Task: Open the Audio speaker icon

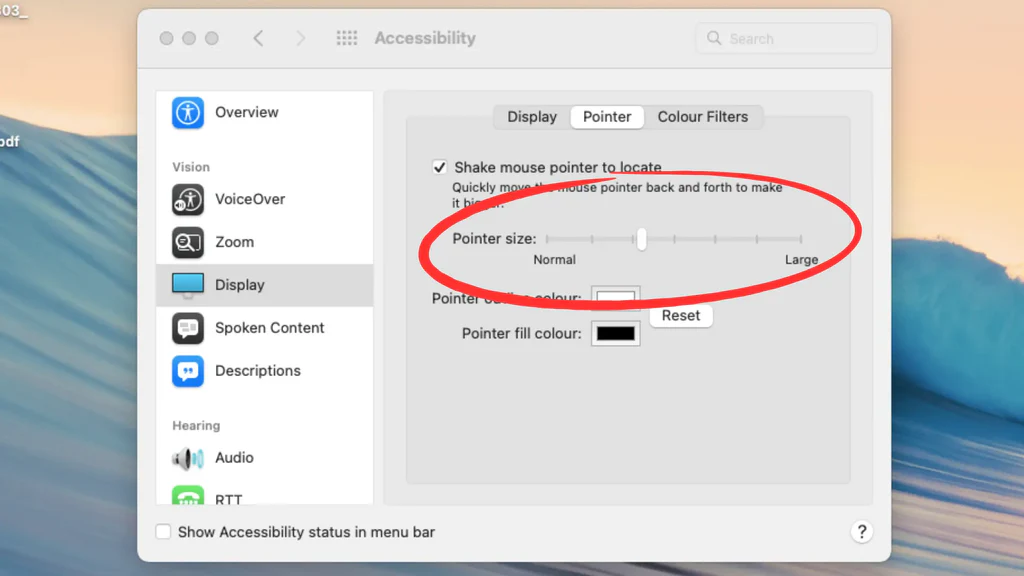Action: point(187,458)
